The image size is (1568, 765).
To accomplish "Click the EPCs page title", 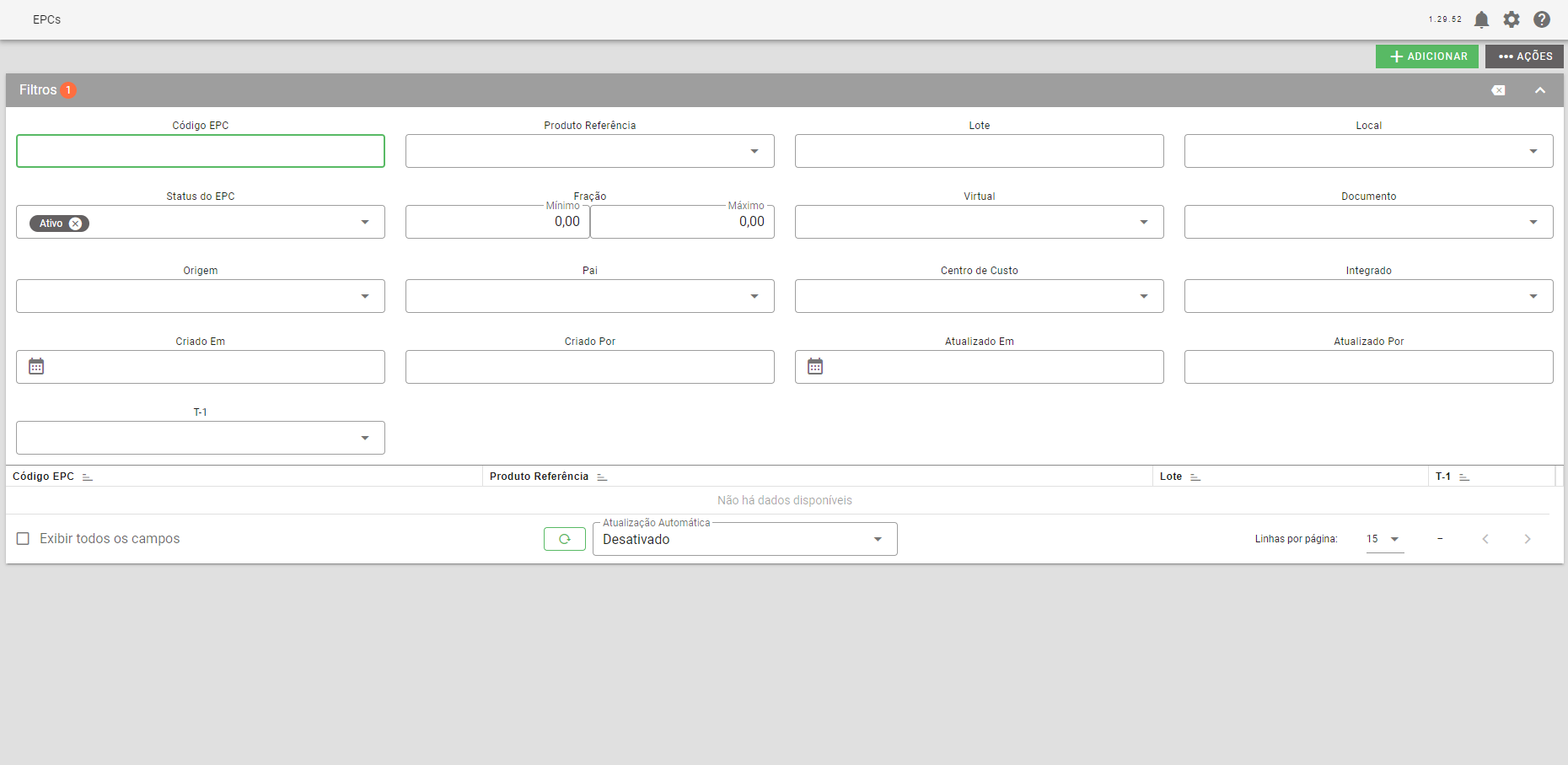I will [x=46, y=19].
